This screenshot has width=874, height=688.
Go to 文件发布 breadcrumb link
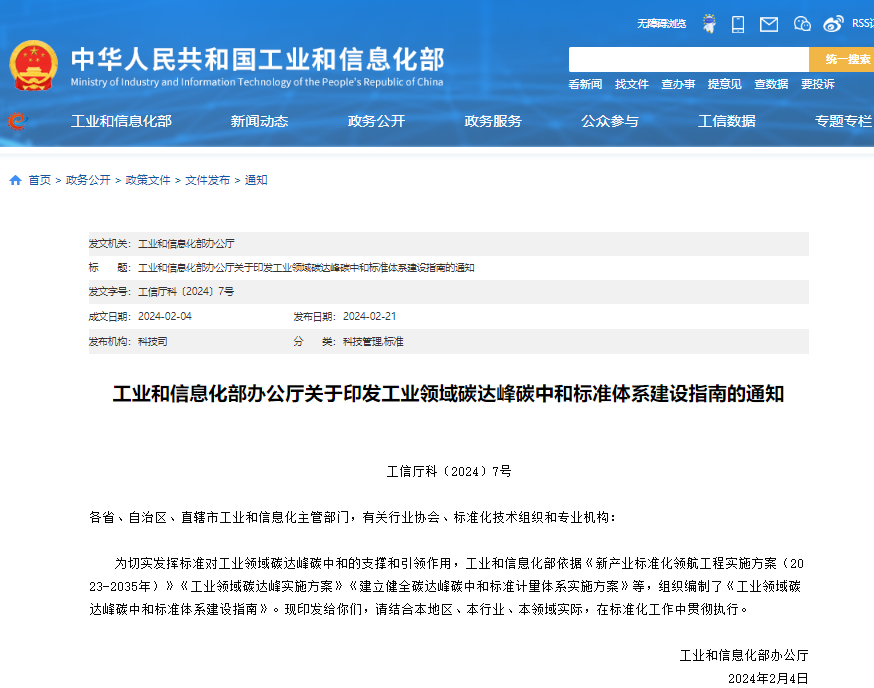[x=207, y=181]
